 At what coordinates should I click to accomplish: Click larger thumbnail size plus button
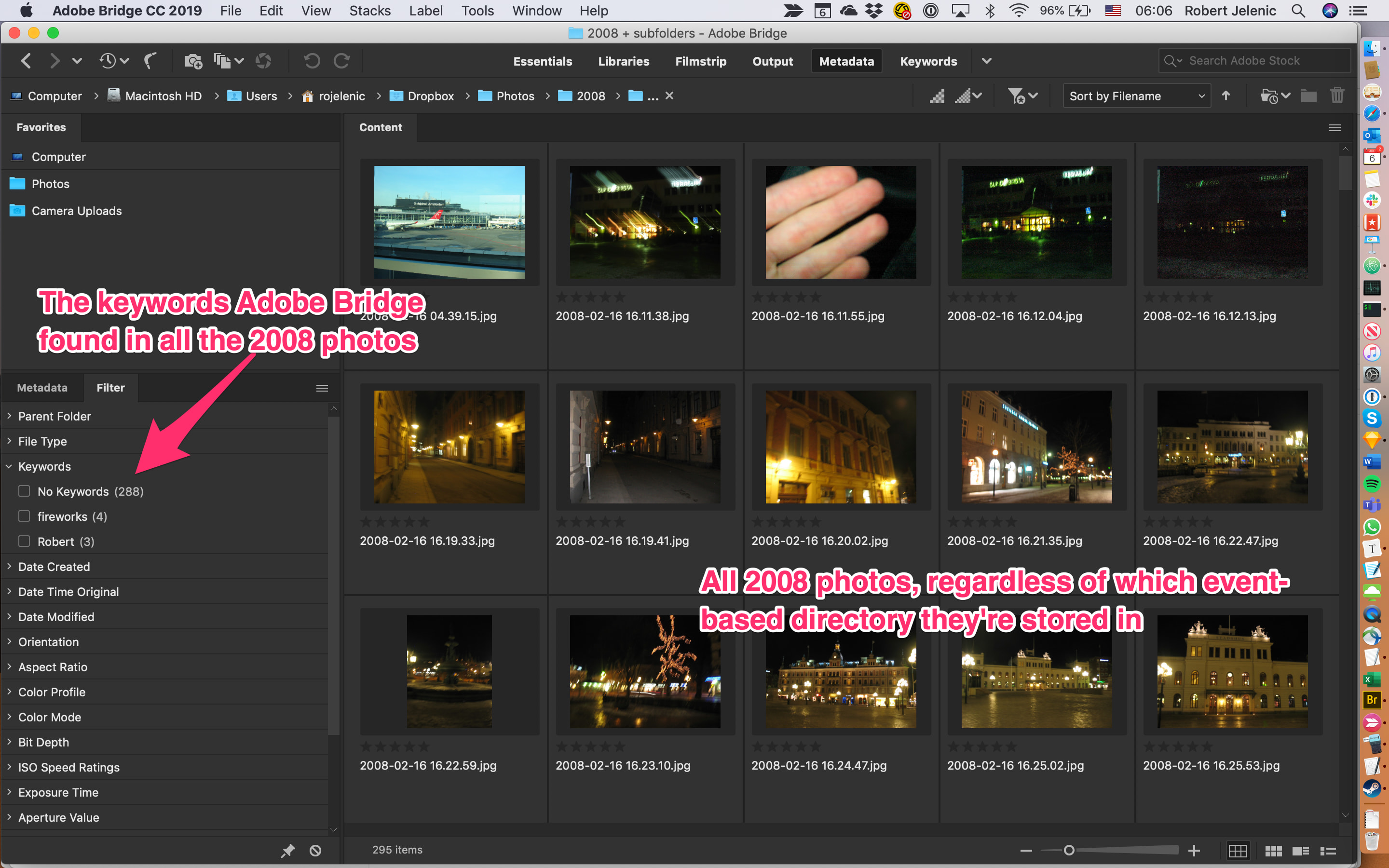tap(1195, 850)
